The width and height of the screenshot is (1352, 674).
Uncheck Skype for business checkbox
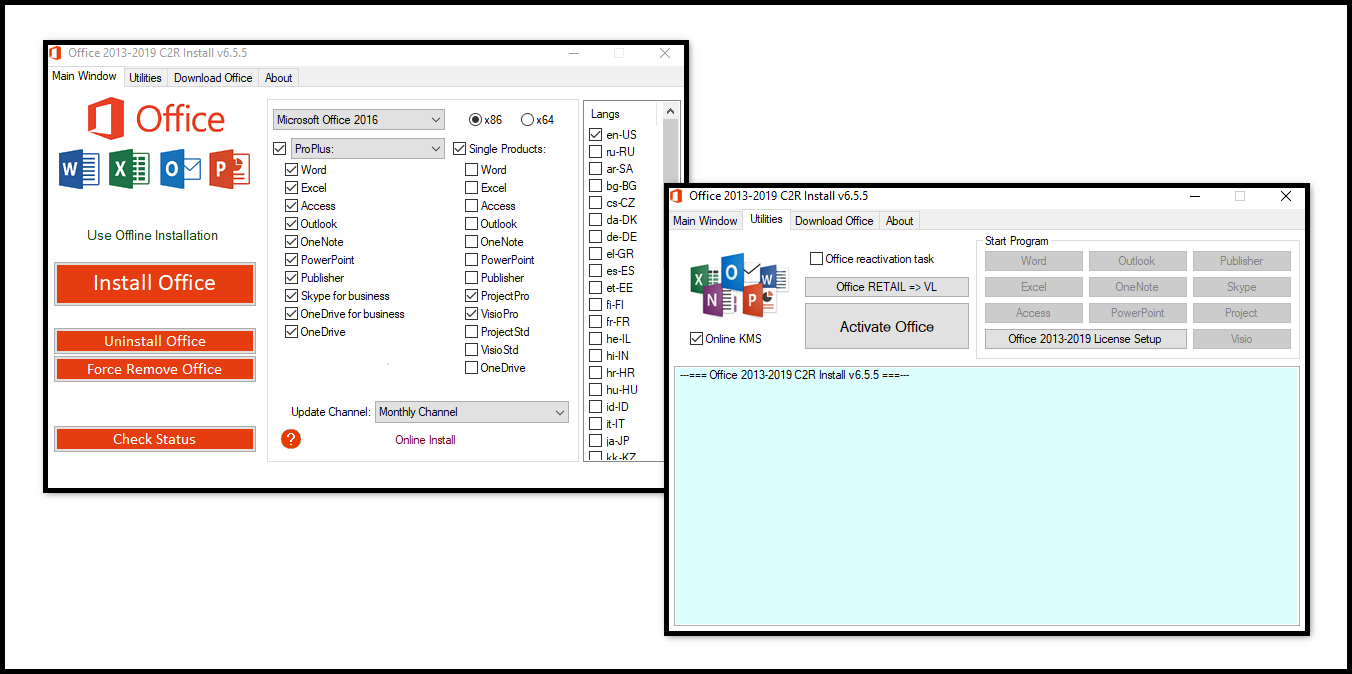pyautogui.click(x=291, y=296)
